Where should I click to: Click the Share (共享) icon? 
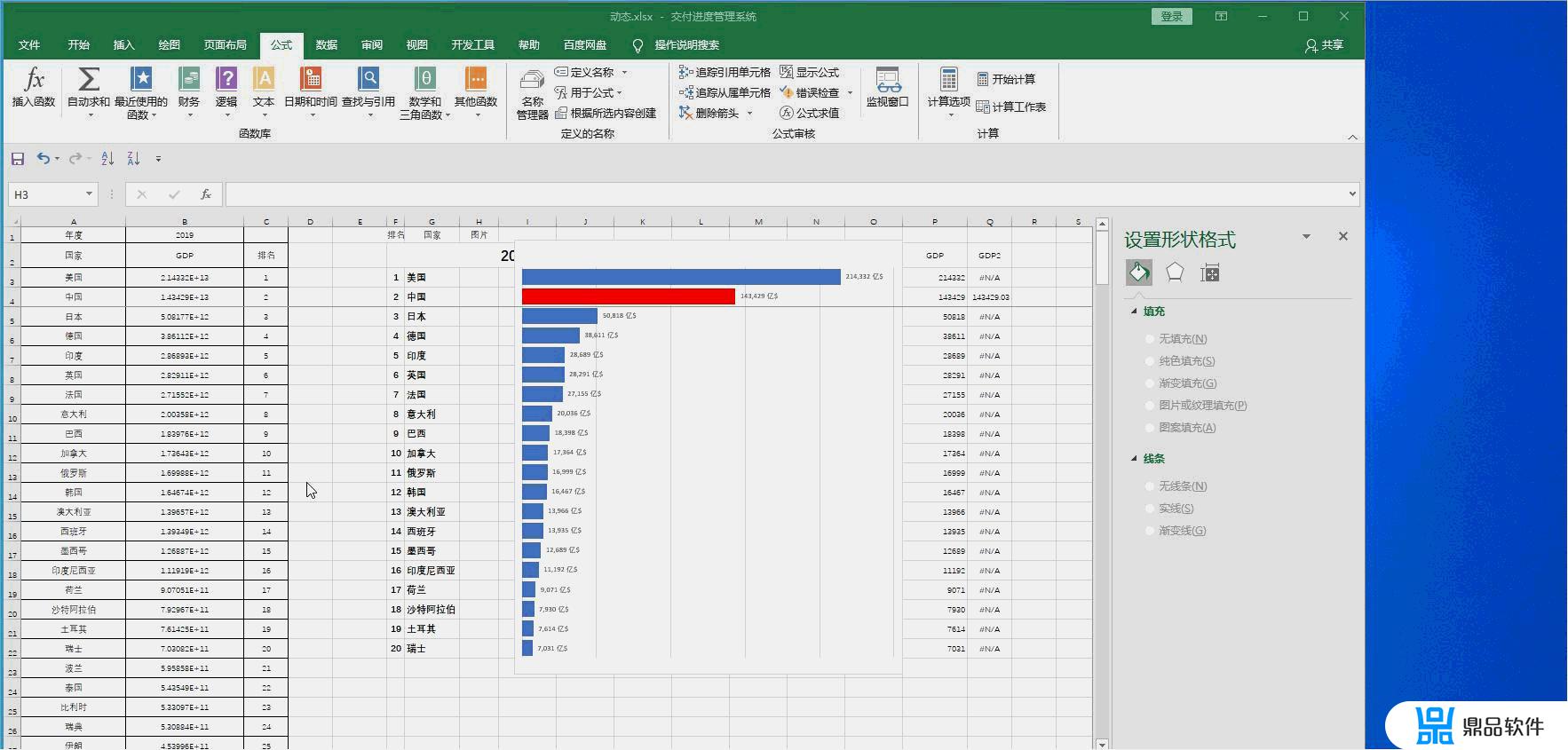[x=1324, y=45]
